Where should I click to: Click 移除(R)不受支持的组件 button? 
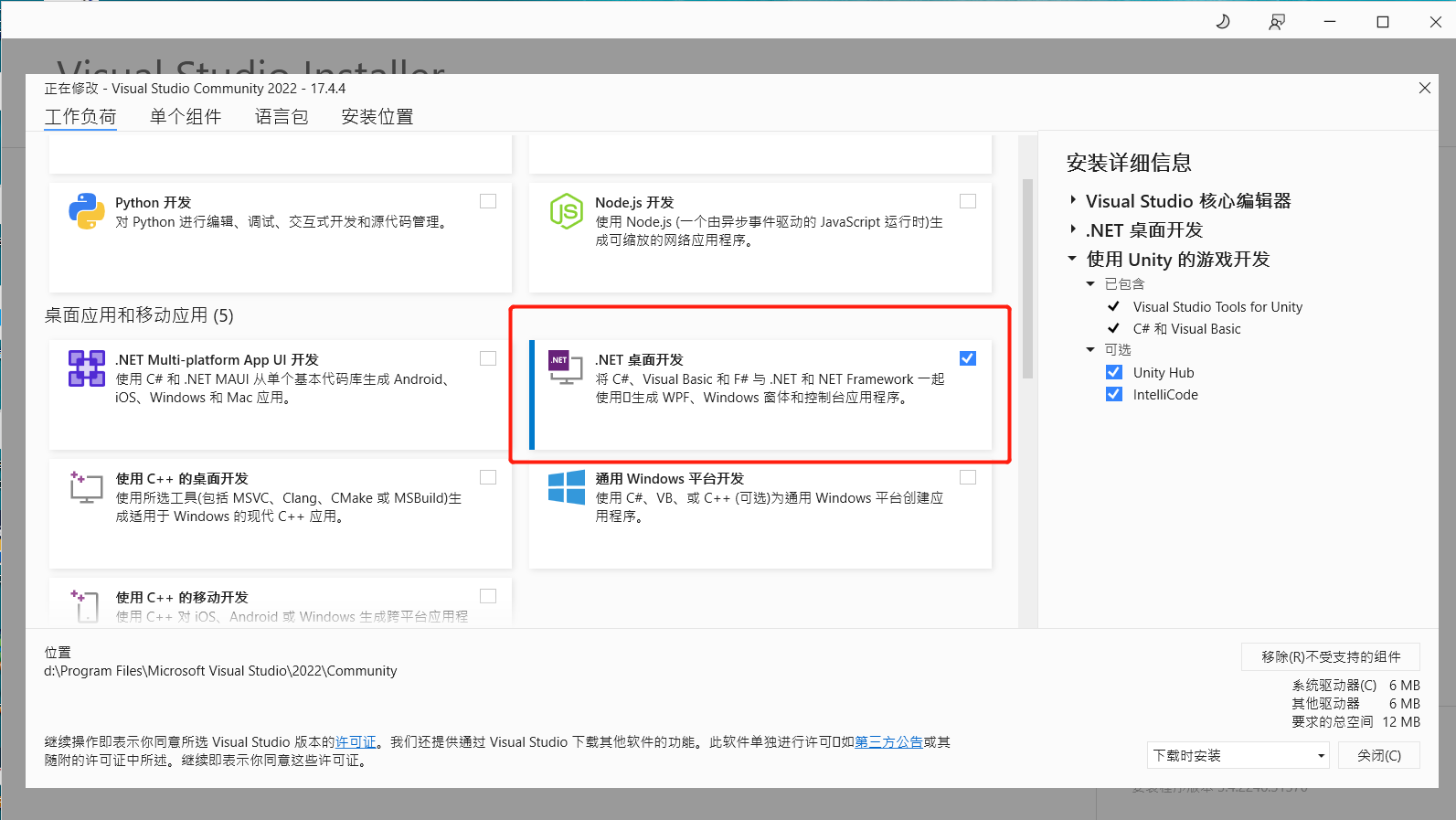(1330, 656)
